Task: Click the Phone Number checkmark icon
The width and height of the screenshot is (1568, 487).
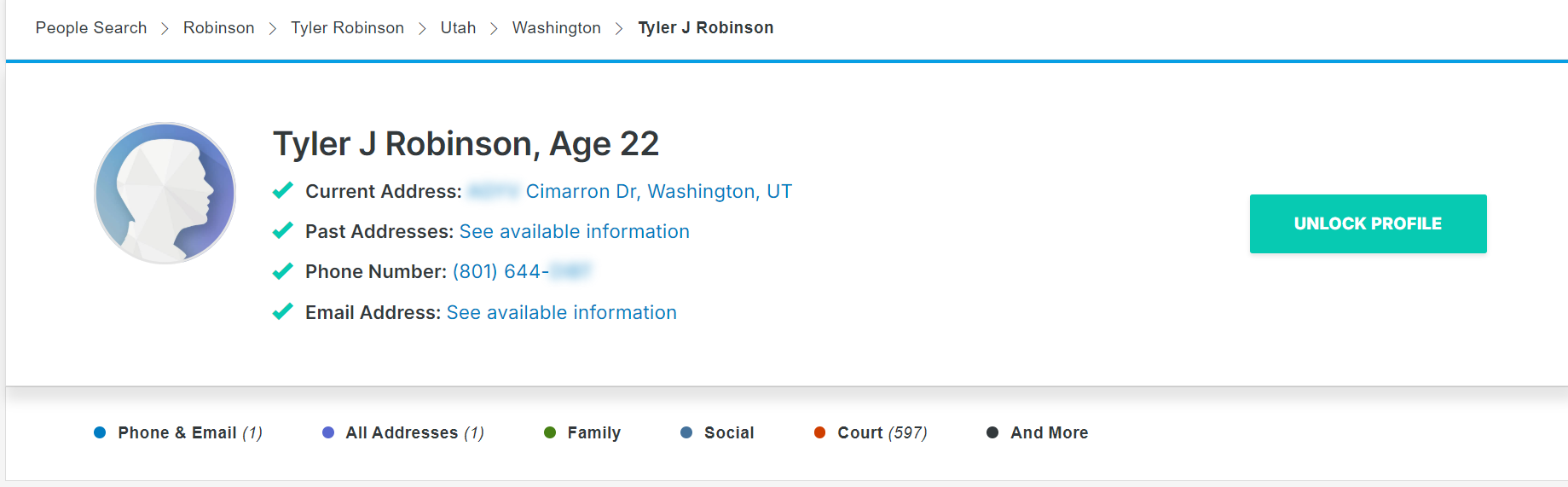Action: pyautogui.click(x=282, y=271)
